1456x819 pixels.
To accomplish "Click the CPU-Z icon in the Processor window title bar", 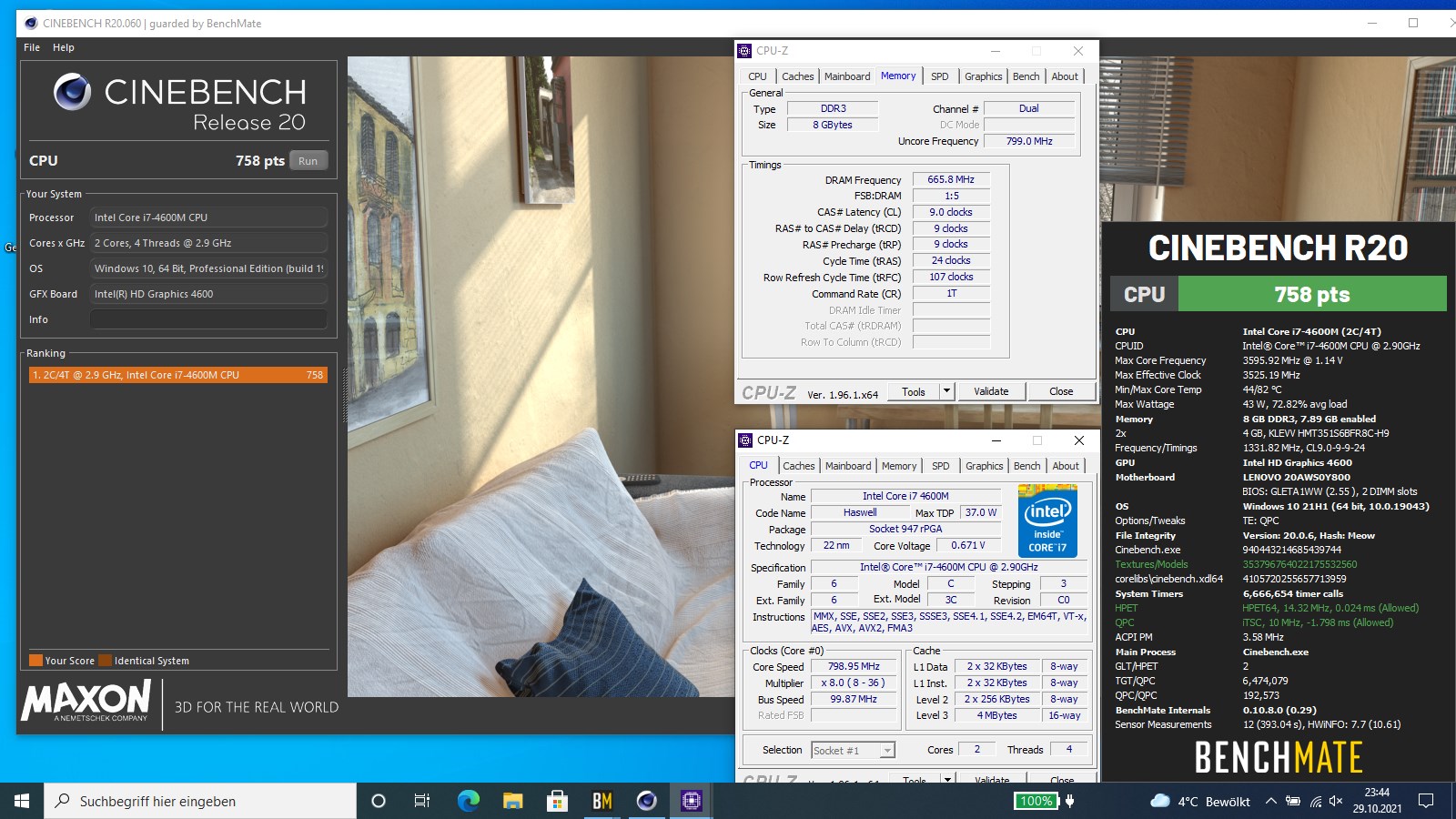I will [745, 440].
